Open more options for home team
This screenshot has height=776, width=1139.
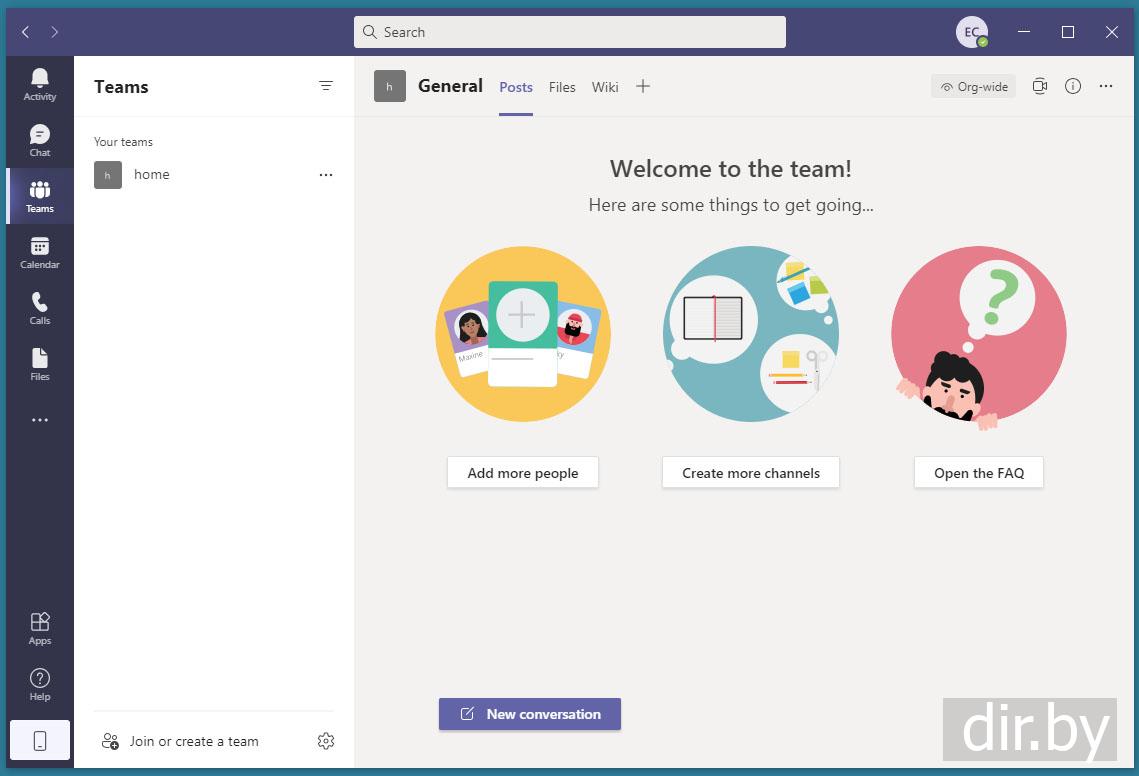point(325,175)
